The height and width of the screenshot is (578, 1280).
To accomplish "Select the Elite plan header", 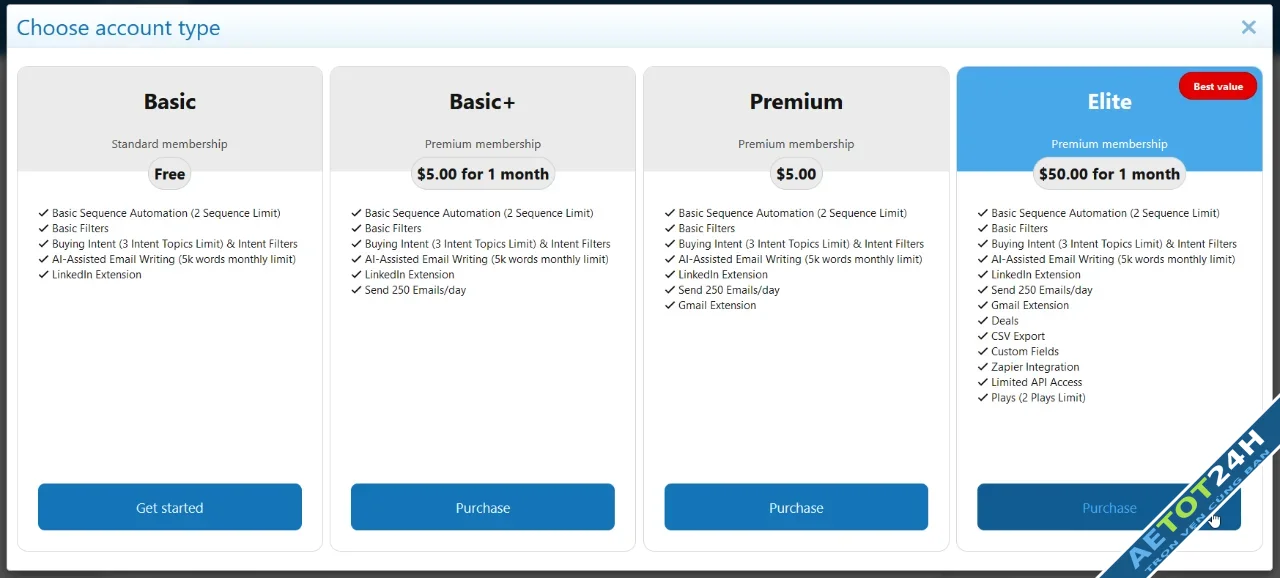I will pos(1109,101).
